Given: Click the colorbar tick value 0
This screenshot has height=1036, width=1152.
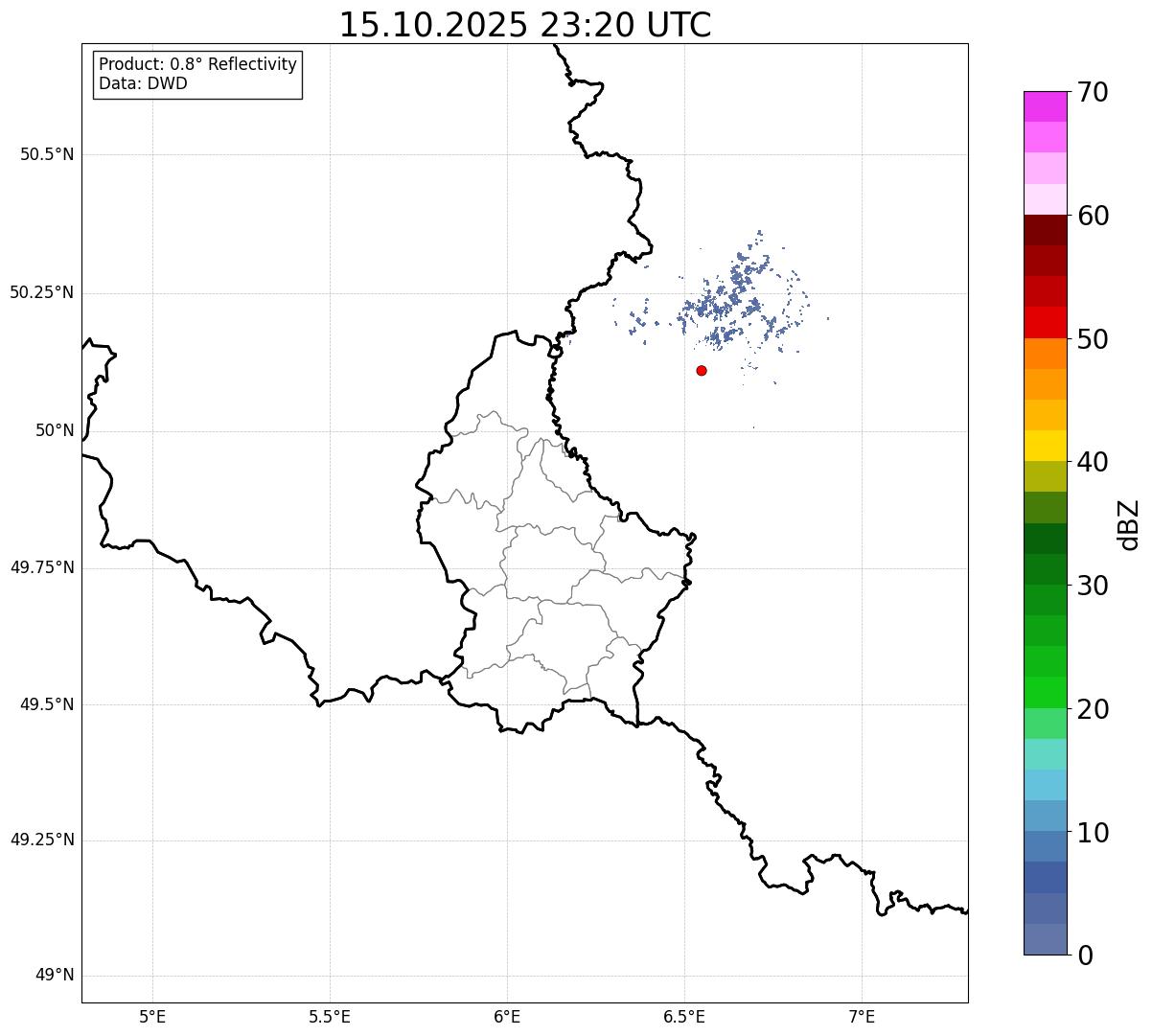Looking at the screenshot, I should point(1086,955).
